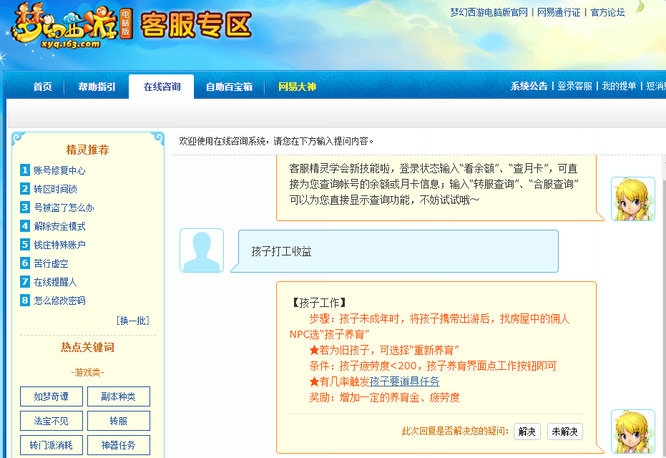Screen dimensions: 666x458
Task: Click the 登录客服 link
Action: (x=575, y=86)
